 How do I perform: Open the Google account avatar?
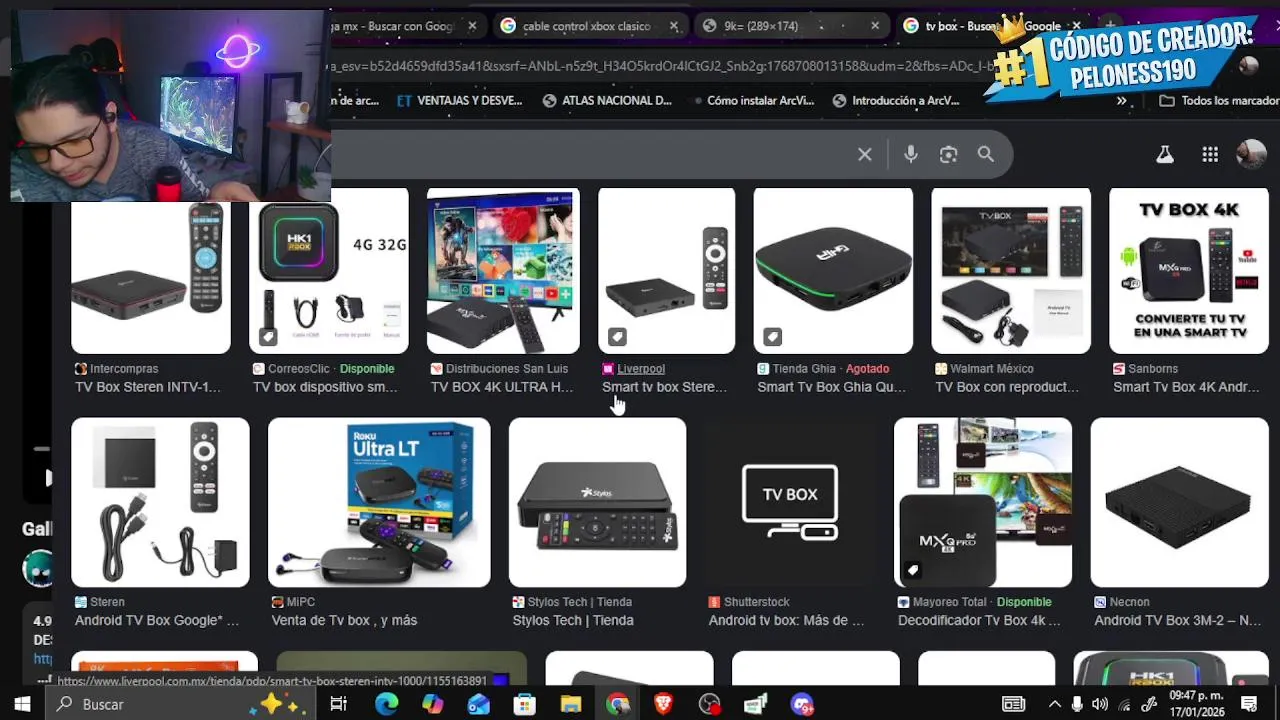click(x=1251, y=153)
